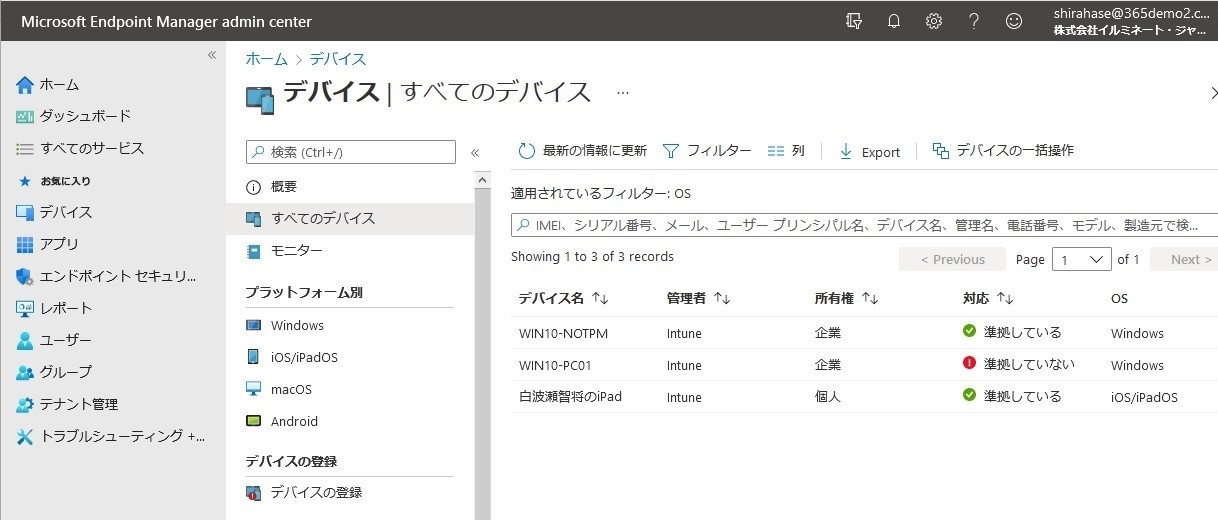Open the Page number dropdown
This screenshot has width=1218, height=520.
[x=1082, y=259]
